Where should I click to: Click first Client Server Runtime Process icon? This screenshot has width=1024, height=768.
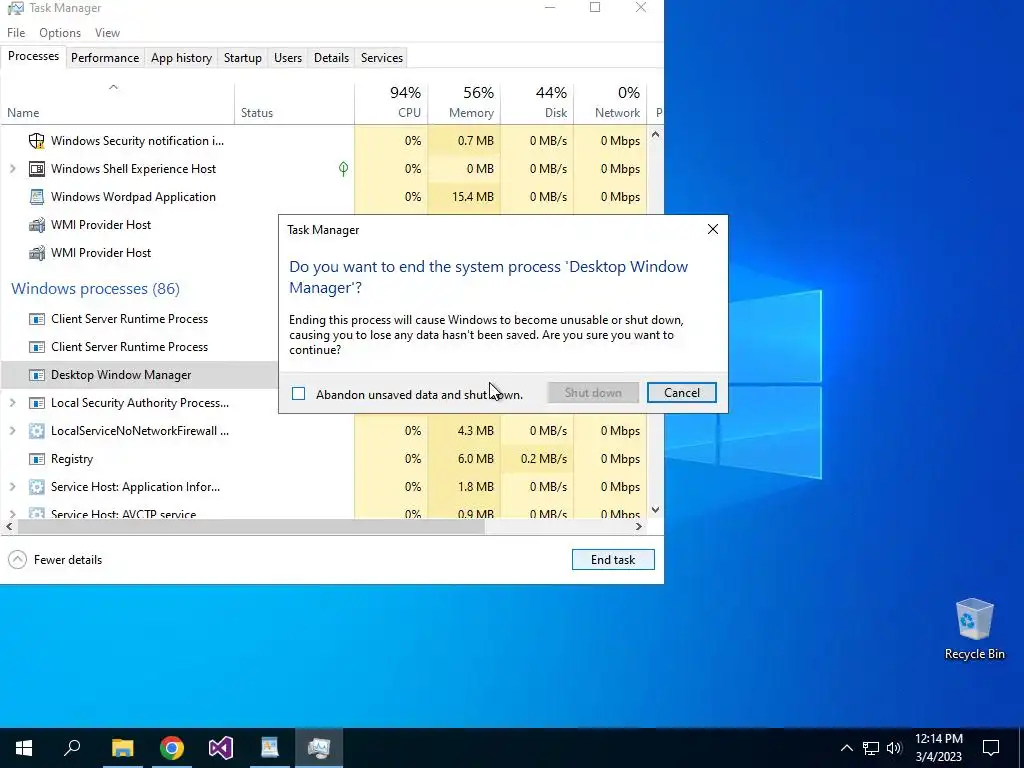tap(37, 319)
